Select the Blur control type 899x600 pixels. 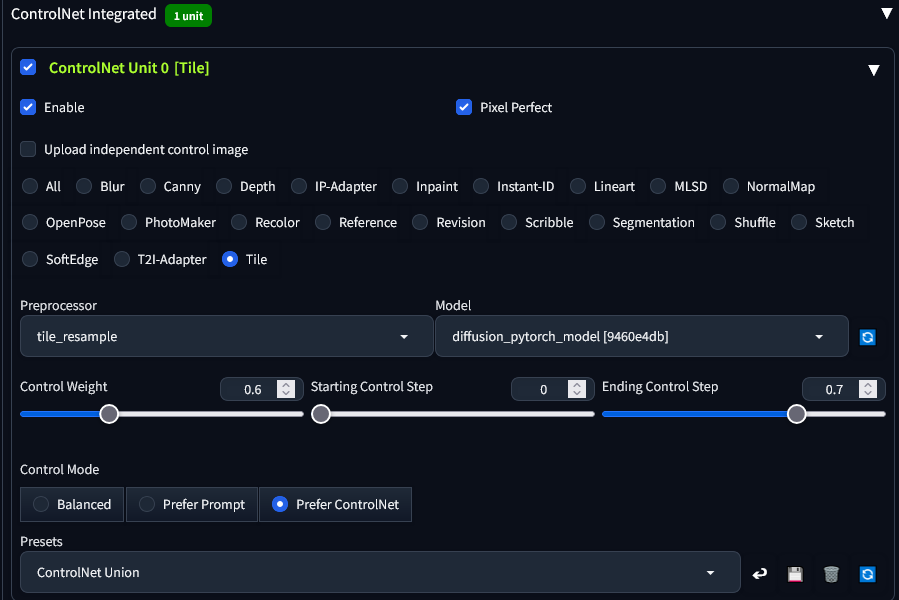click(84, 186)
